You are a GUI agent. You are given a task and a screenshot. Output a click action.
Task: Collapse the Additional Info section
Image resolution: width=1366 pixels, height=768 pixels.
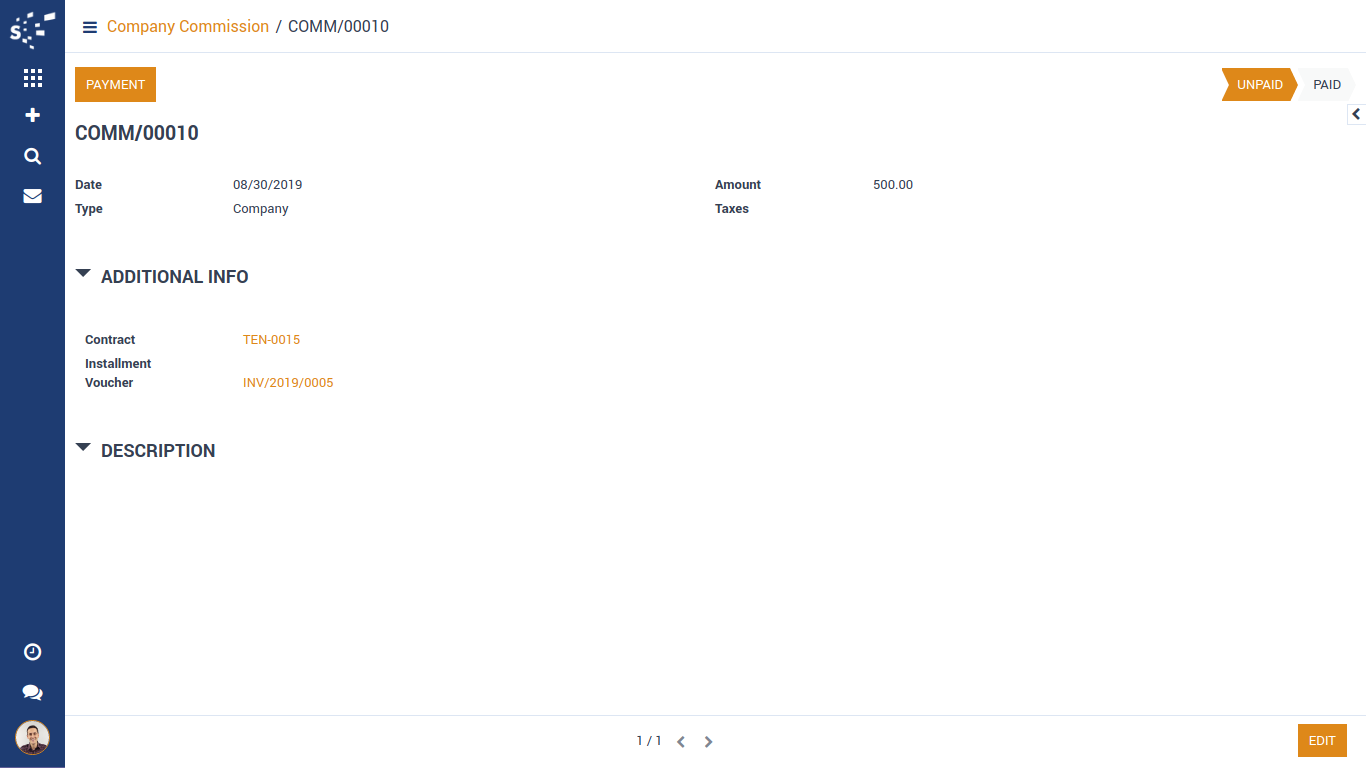(83, 274)
